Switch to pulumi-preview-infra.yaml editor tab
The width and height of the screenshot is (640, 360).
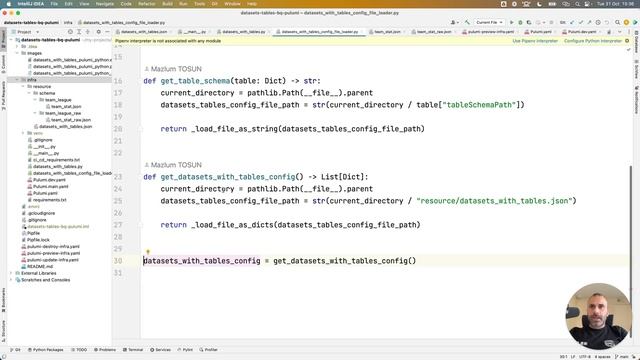[x=490, y=32]
